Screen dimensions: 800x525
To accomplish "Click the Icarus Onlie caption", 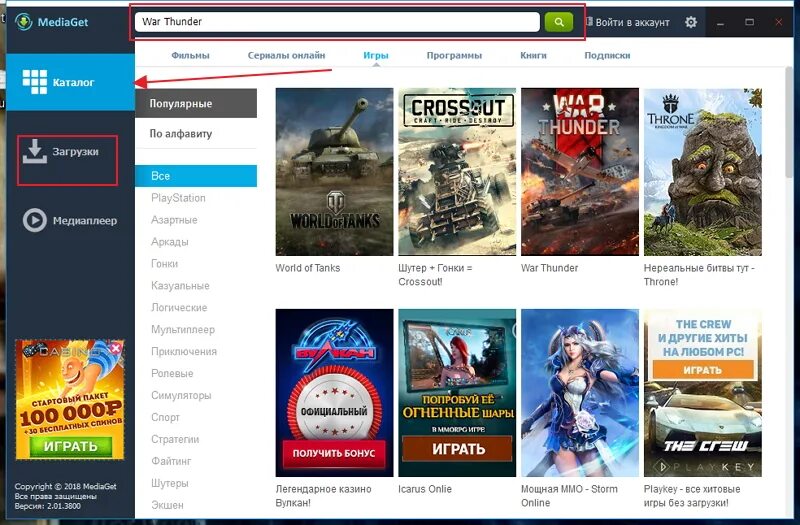I will coord(425,489).
